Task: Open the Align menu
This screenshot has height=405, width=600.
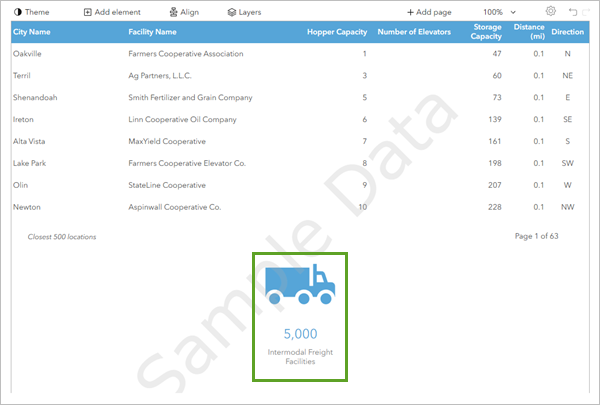Action: (x=184, y=12)
